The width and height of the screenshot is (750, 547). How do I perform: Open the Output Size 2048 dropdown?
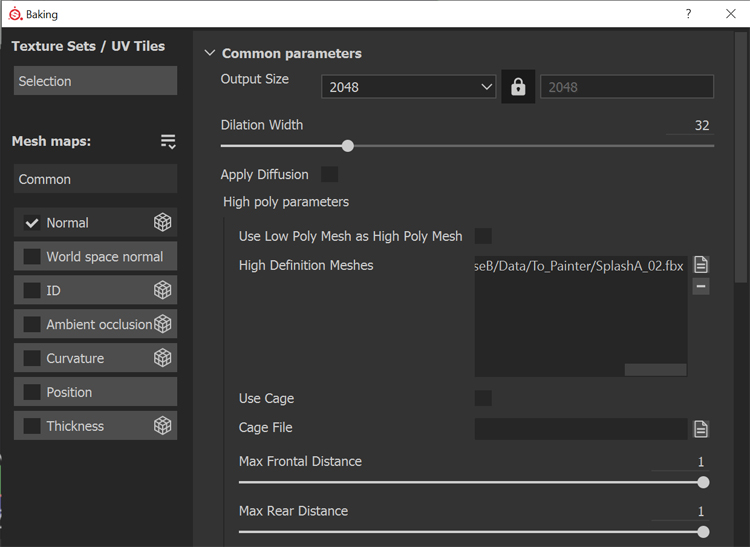tap(409, 87)
